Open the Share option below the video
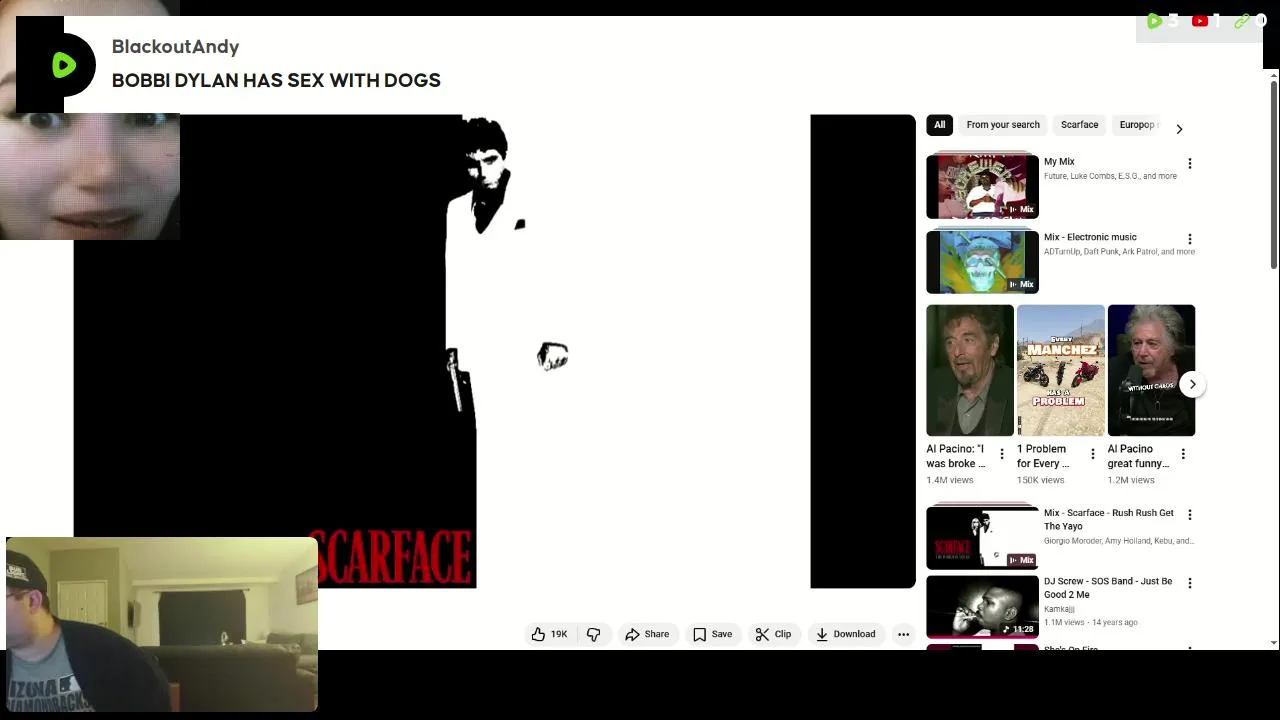This screenshot has width=1280, height=720. pos(647,634)
